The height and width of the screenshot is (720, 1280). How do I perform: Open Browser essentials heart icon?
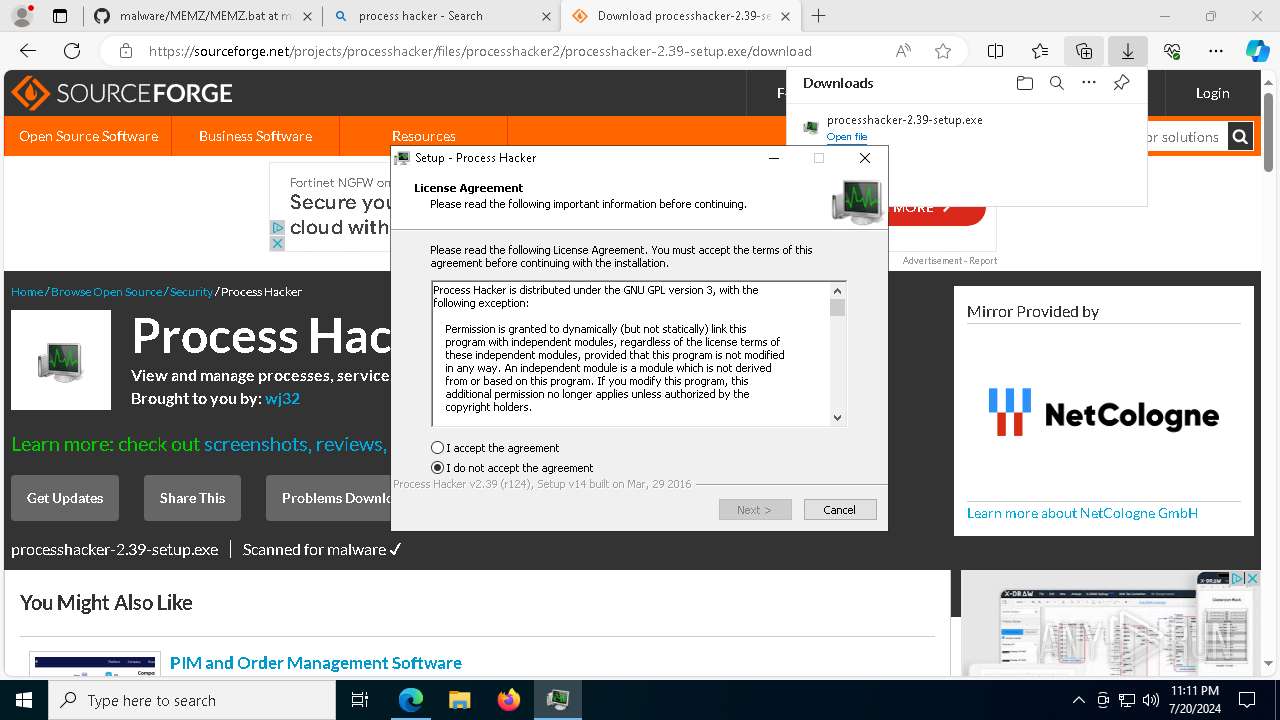(1172, 51)
